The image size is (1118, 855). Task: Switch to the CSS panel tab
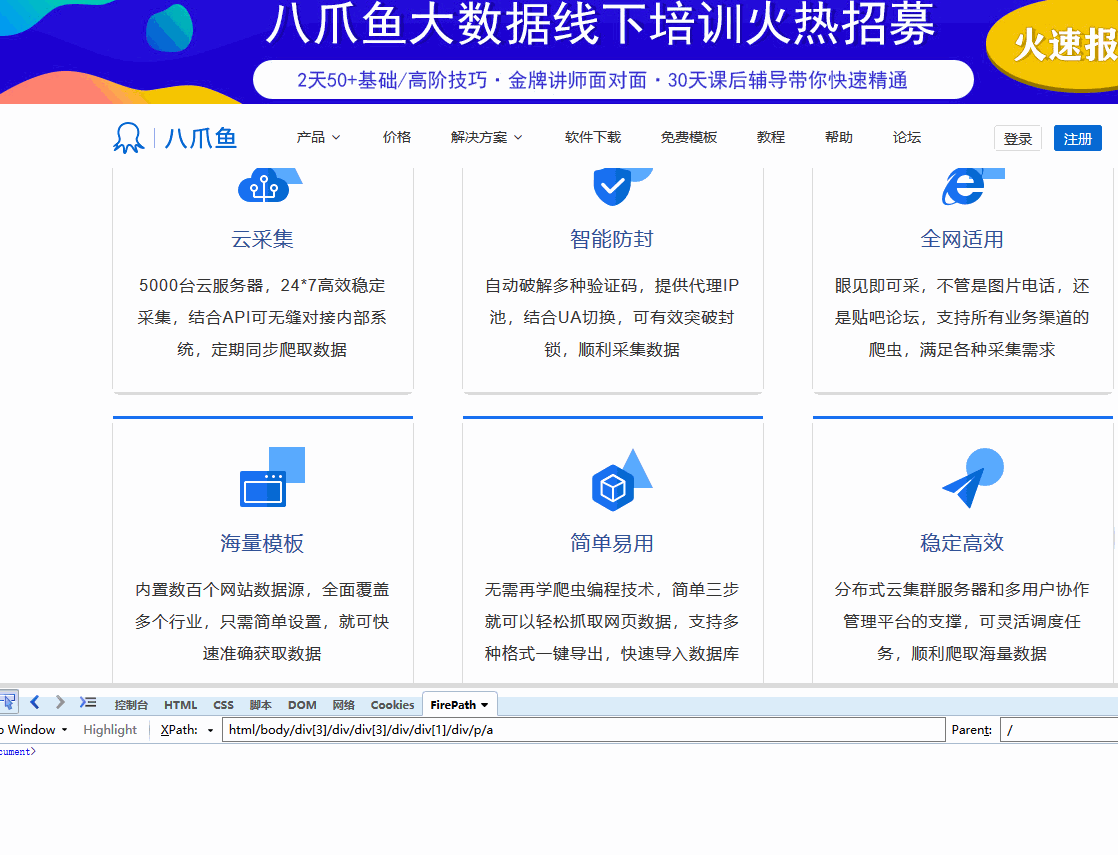coord(223,705)
